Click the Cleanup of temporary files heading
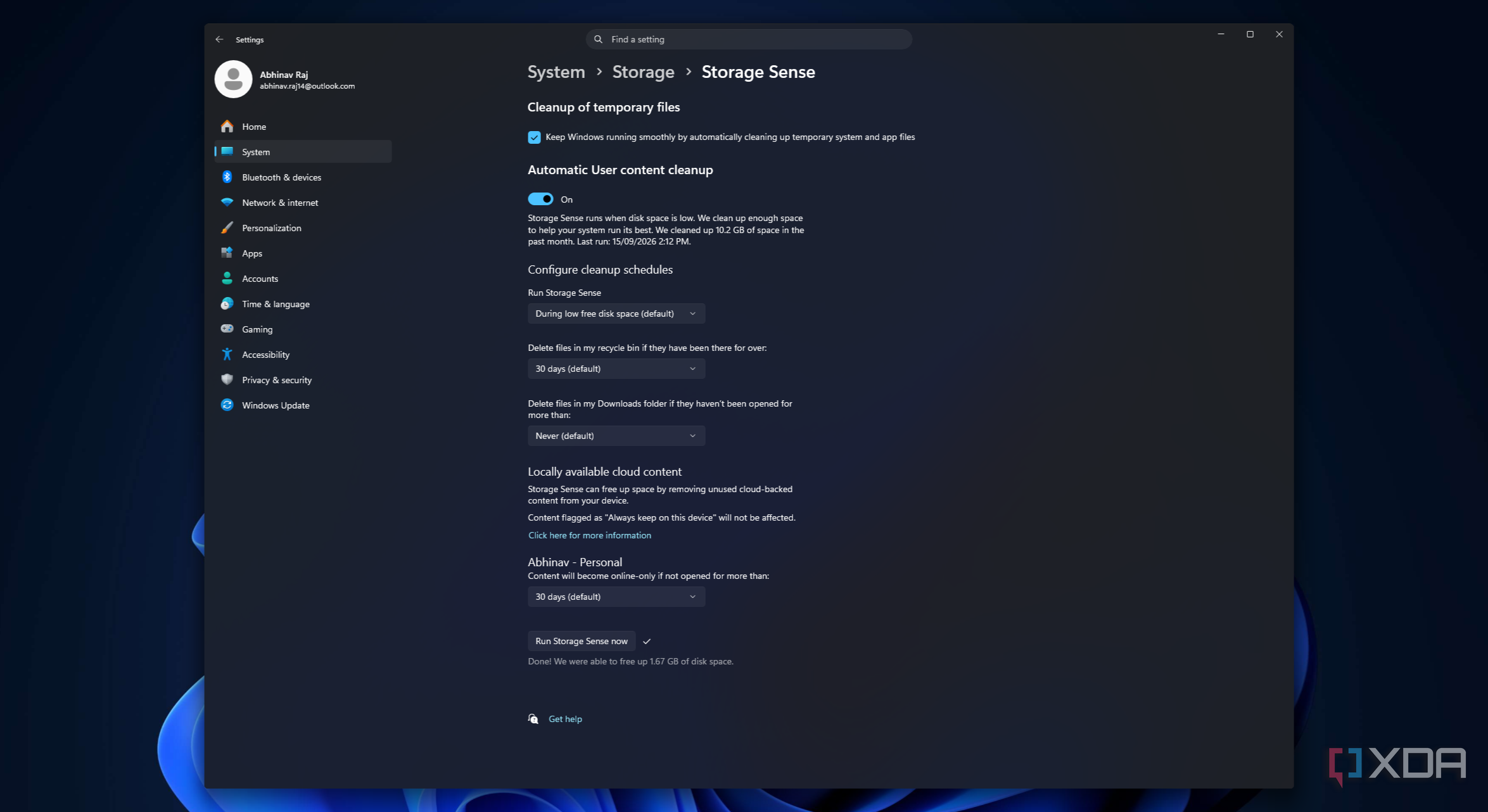 [x=604, y=107]
